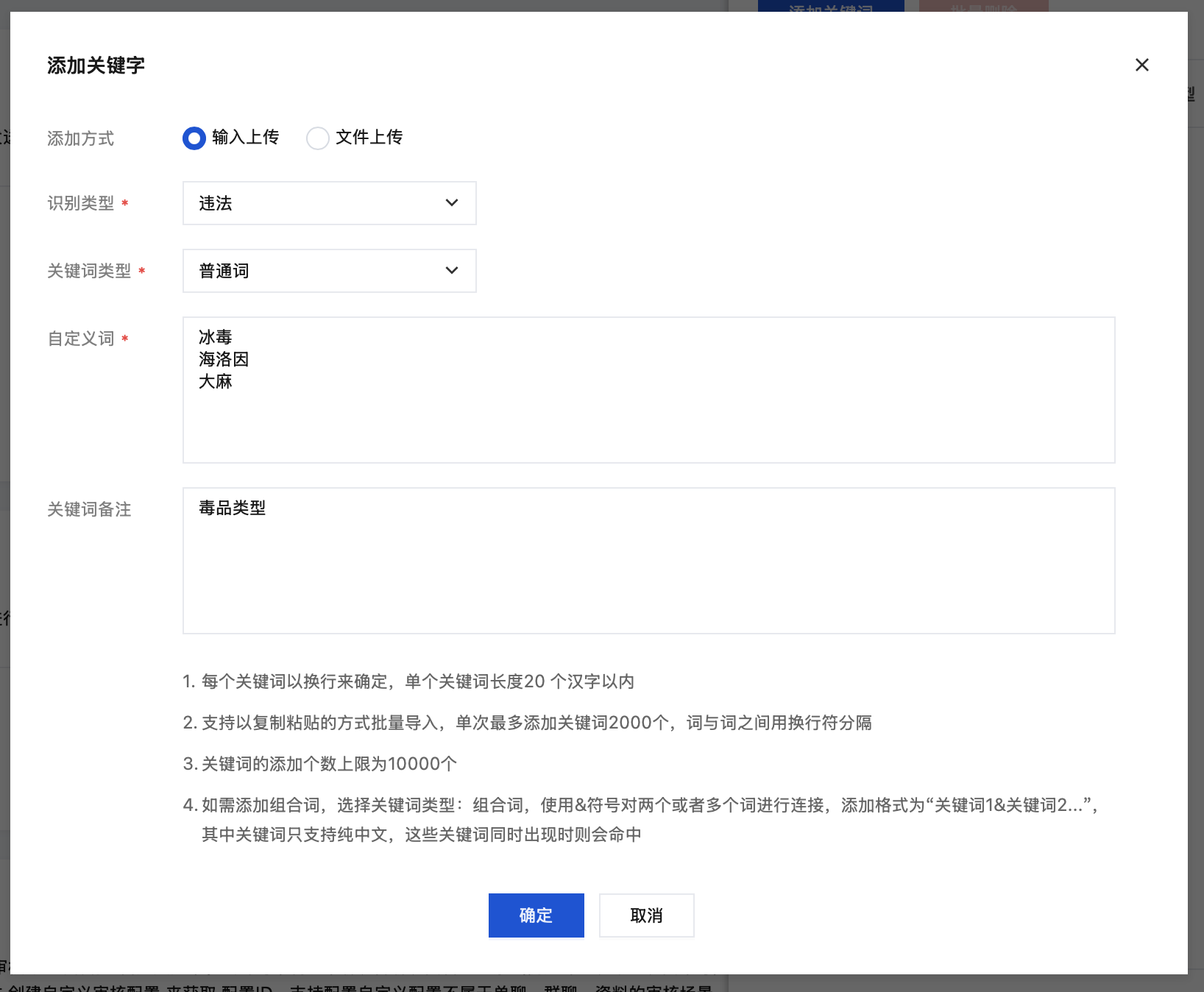Click the chevron arrow in 识别类型 field
This screenshot has width=1204, height=992.
click(x=452, y=203)
